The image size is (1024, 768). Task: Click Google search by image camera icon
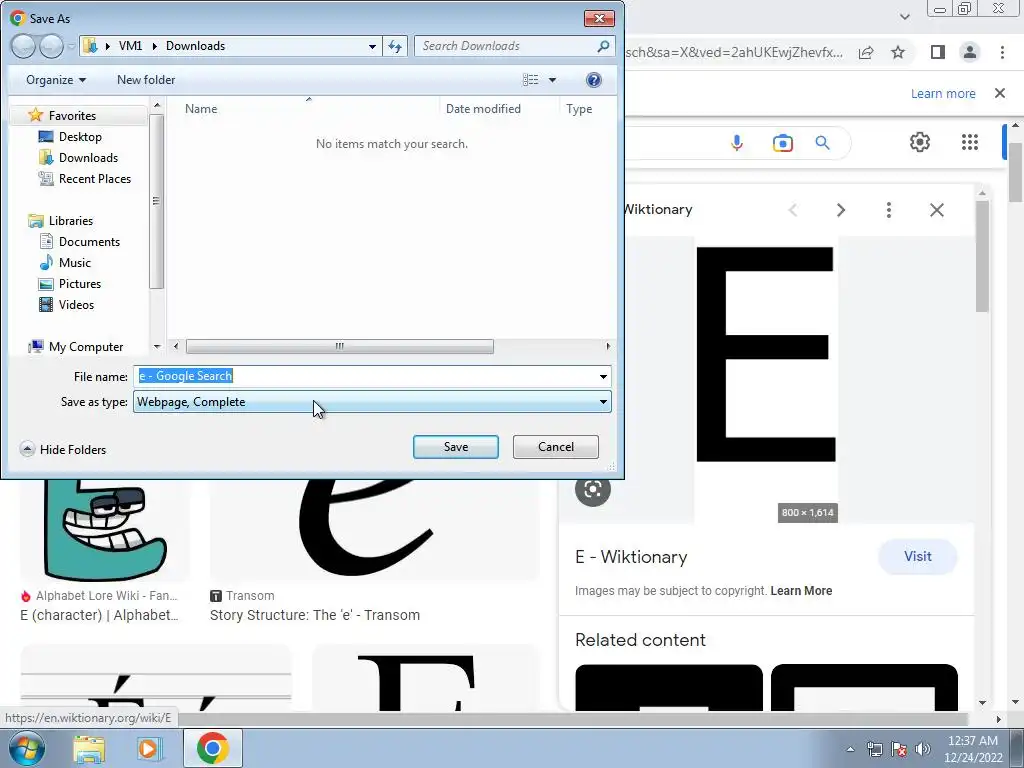click(x=782, y=142)
